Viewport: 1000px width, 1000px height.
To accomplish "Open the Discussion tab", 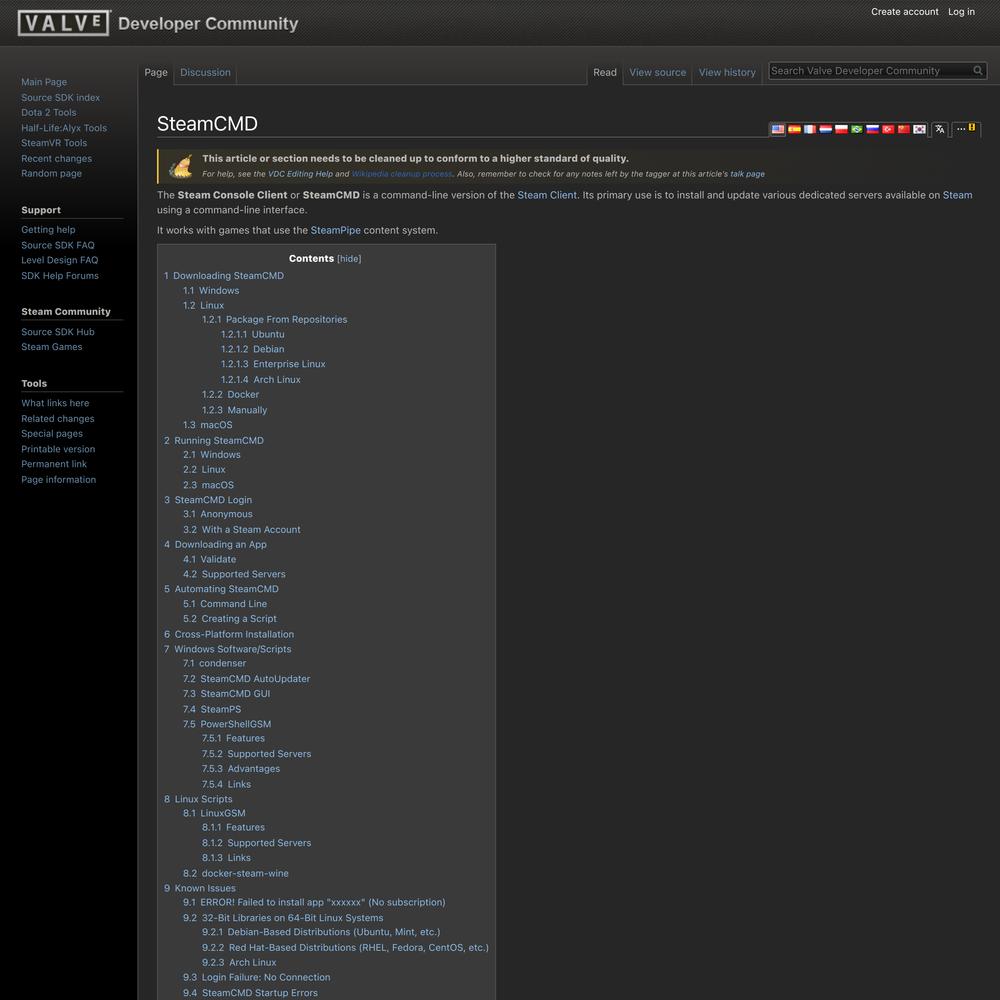I will (x=205, y=73).
